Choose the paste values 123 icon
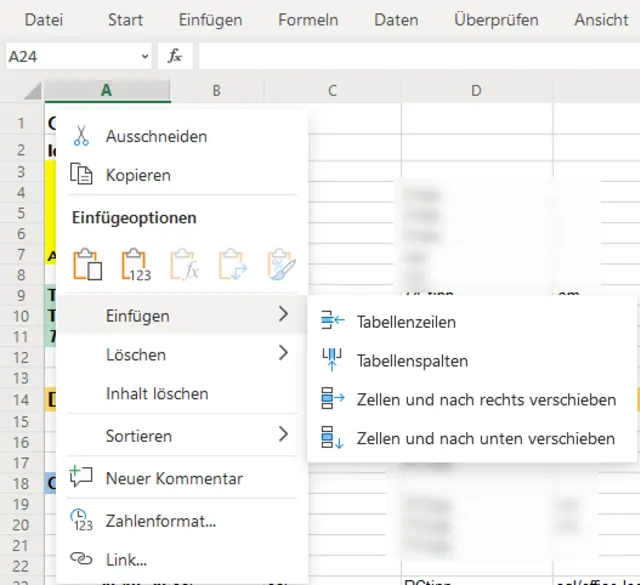 [136, 265]
